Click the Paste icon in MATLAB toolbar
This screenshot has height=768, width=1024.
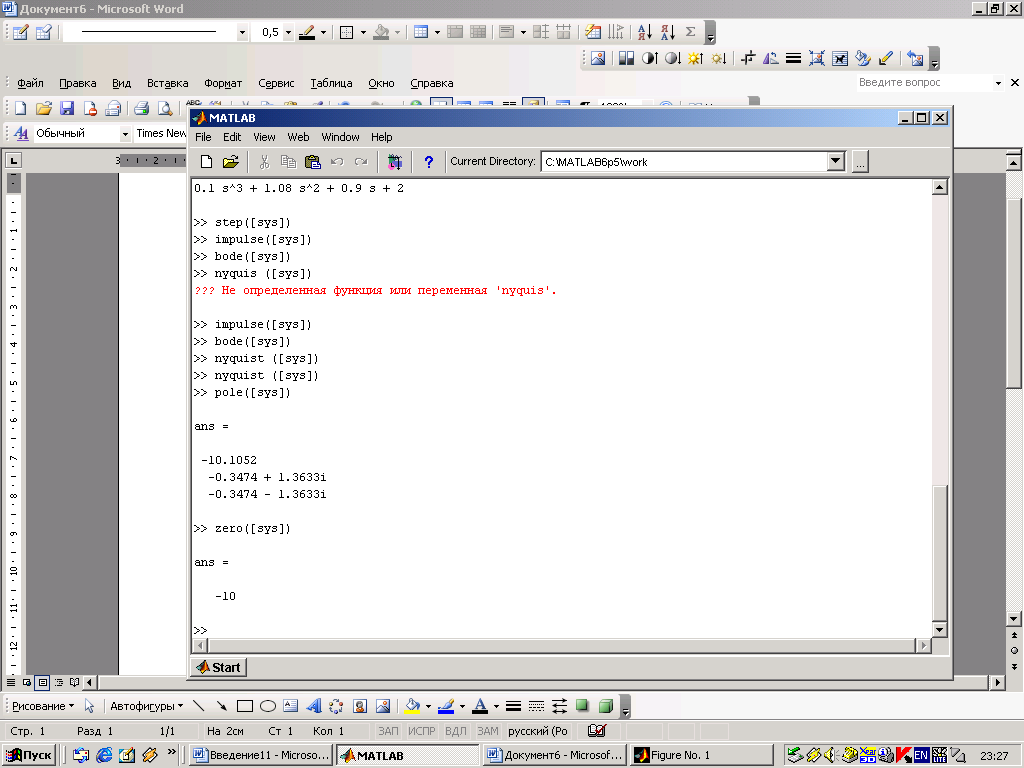pos(312,161)
